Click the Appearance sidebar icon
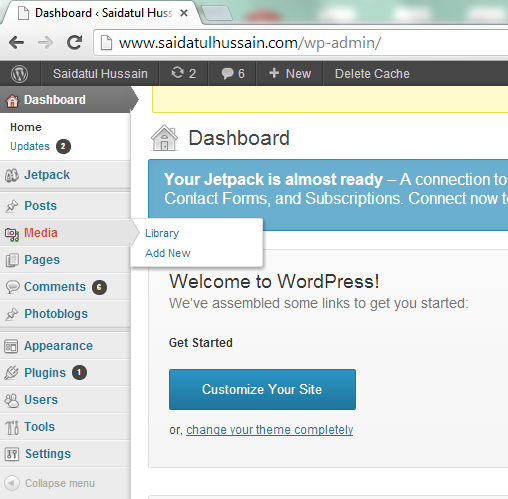This screenshot has width=508, height=499. [x=11, y=346]
